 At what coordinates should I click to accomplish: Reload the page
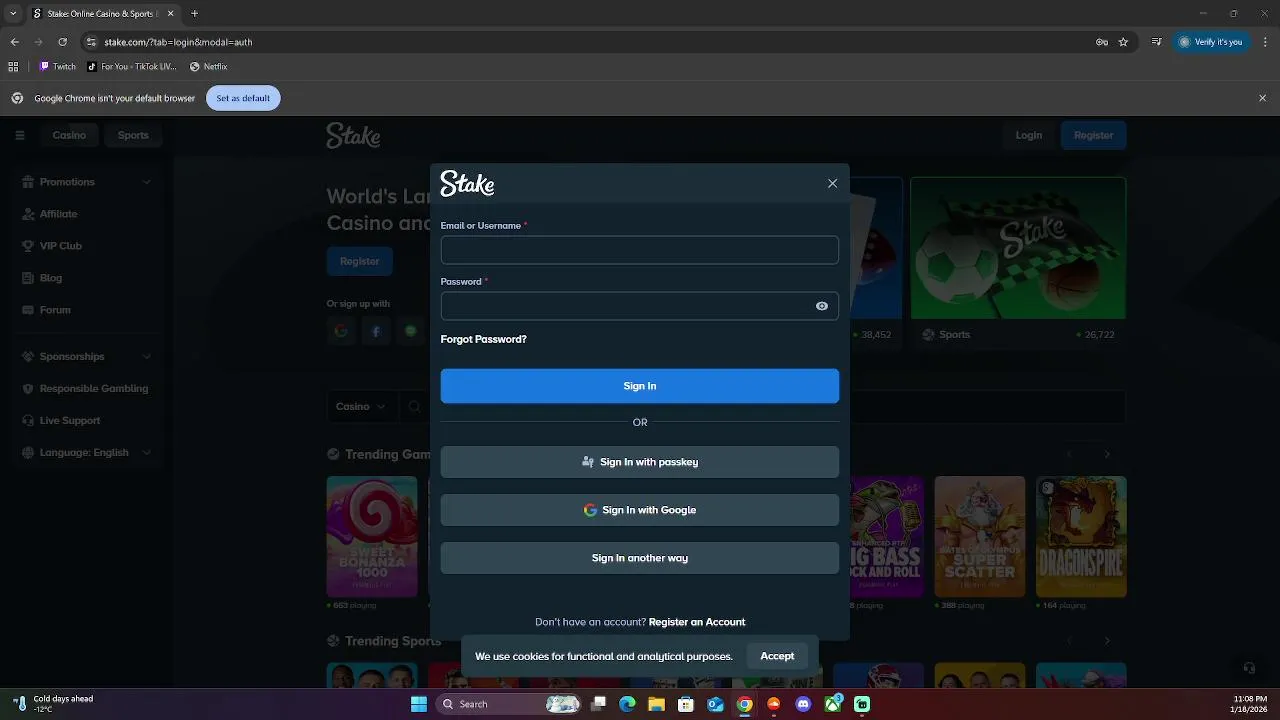62,42
